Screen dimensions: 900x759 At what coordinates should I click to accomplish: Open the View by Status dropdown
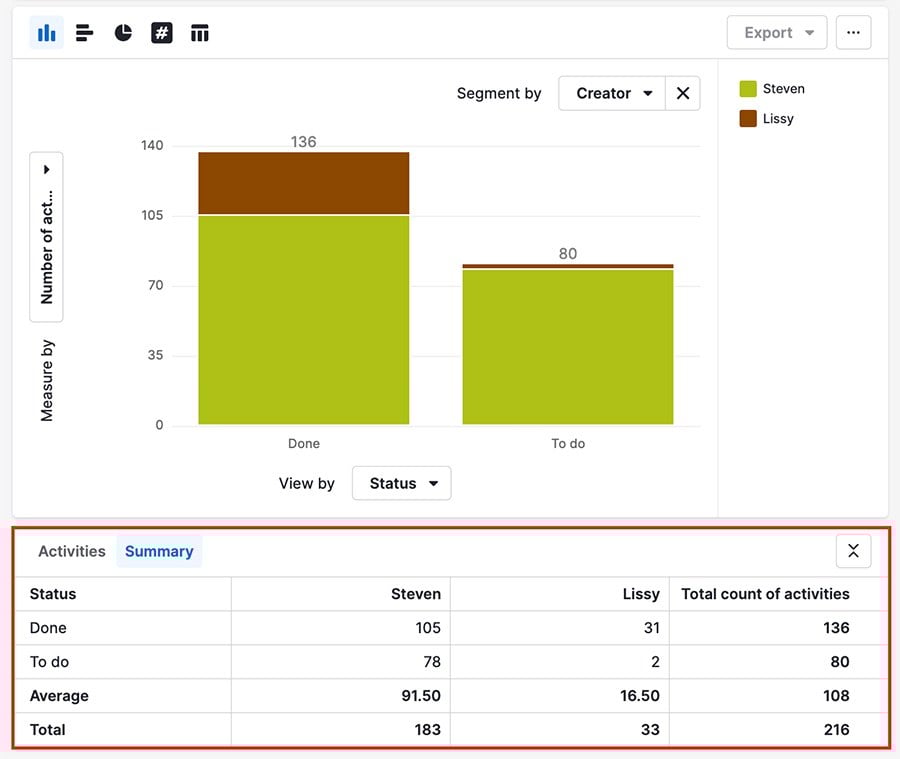[400, 483]
